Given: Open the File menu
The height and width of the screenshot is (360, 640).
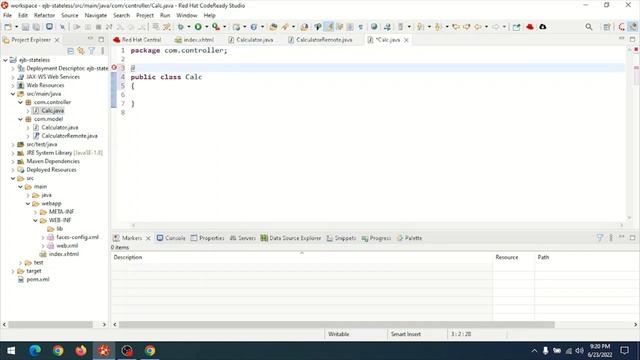Looking at the screenshot, I should pyautogui.click(x=7, y=16).
